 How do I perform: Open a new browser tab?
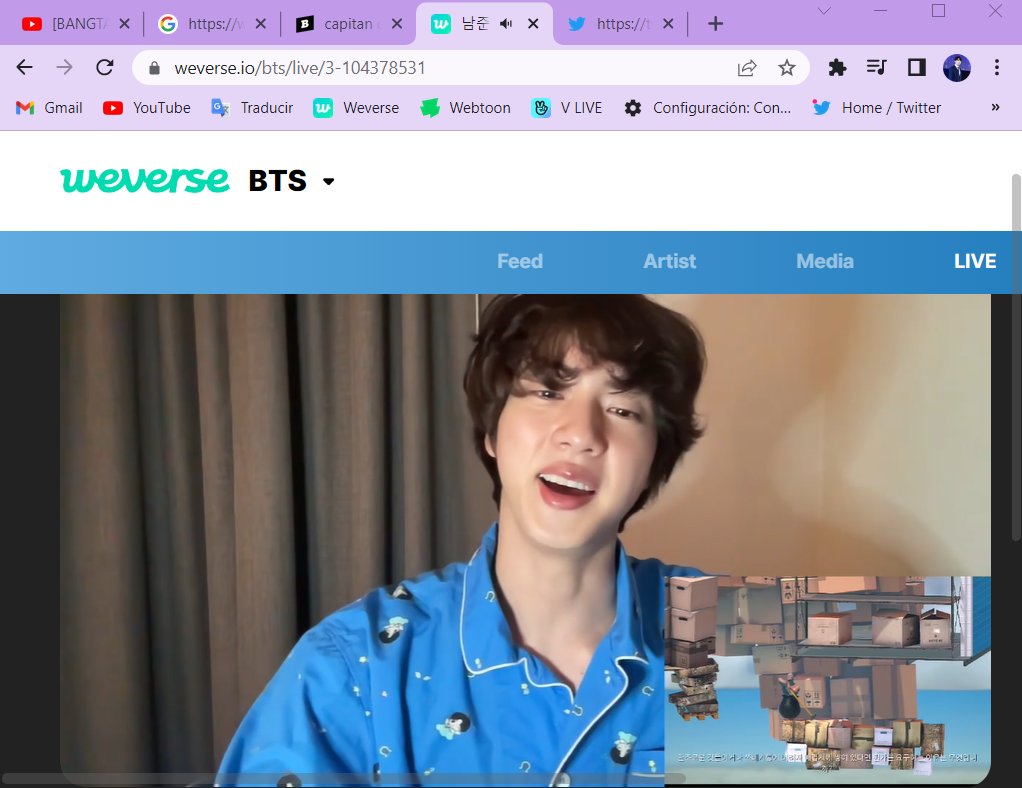tap(715, 24)
